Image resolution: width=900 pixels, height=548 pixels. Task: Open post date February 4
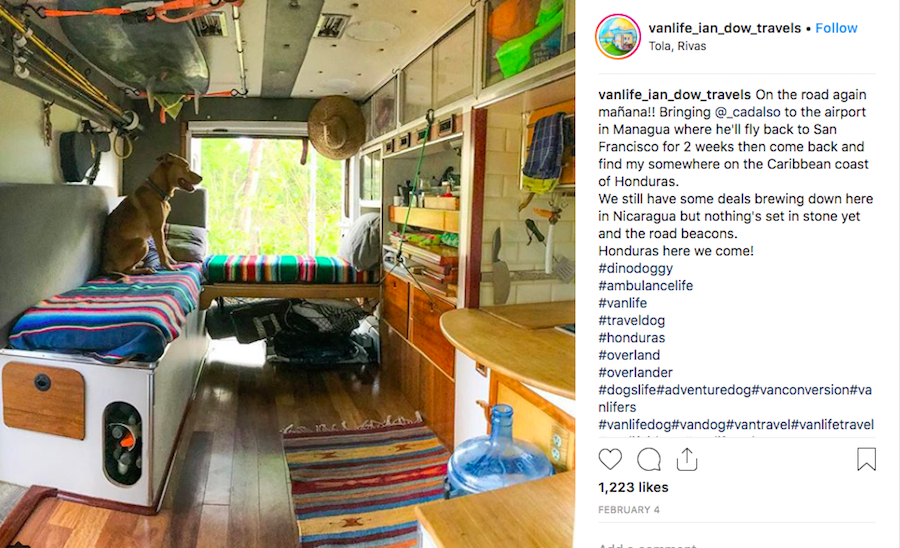point(629,510)
